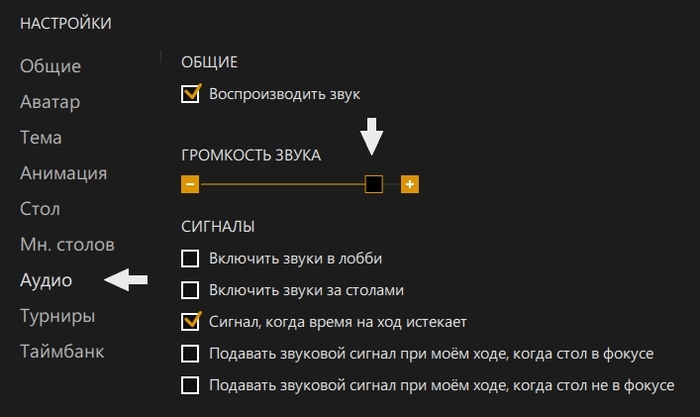The image size is (700, 417).
Task: Click the Воспроизводить звук label text
Action: 284,94
